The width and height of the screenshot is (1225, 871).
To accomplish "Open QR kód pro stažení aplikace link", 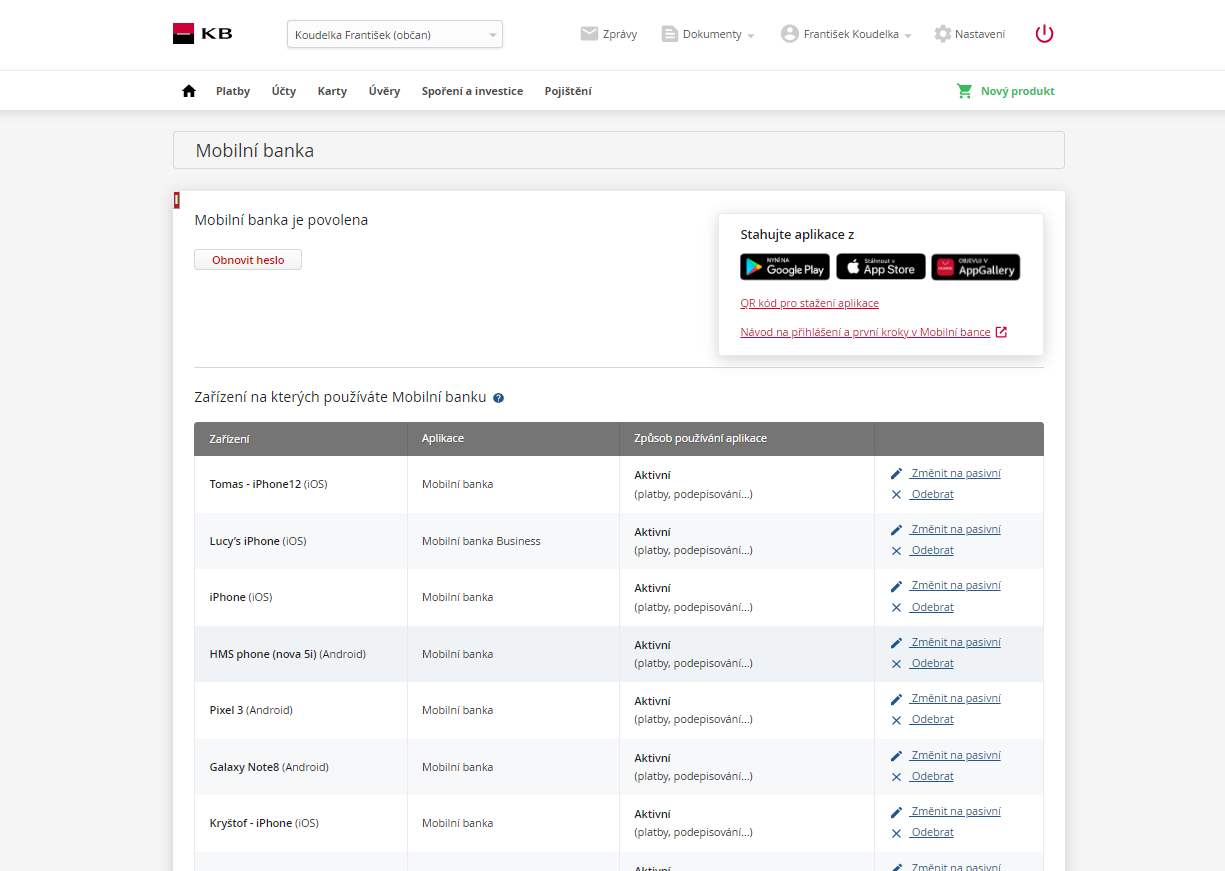I will (x=809, y=303).
